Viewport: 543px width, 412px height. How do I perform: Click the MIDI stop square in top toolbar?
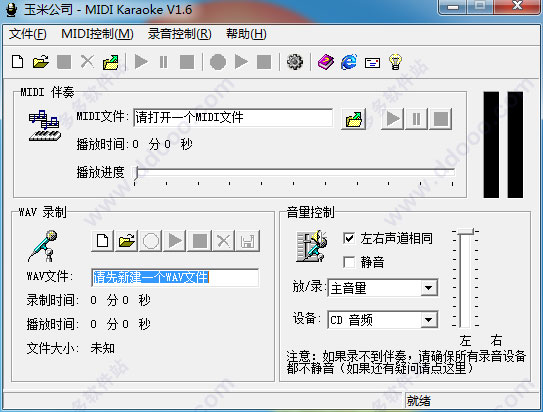pos(187,62)
